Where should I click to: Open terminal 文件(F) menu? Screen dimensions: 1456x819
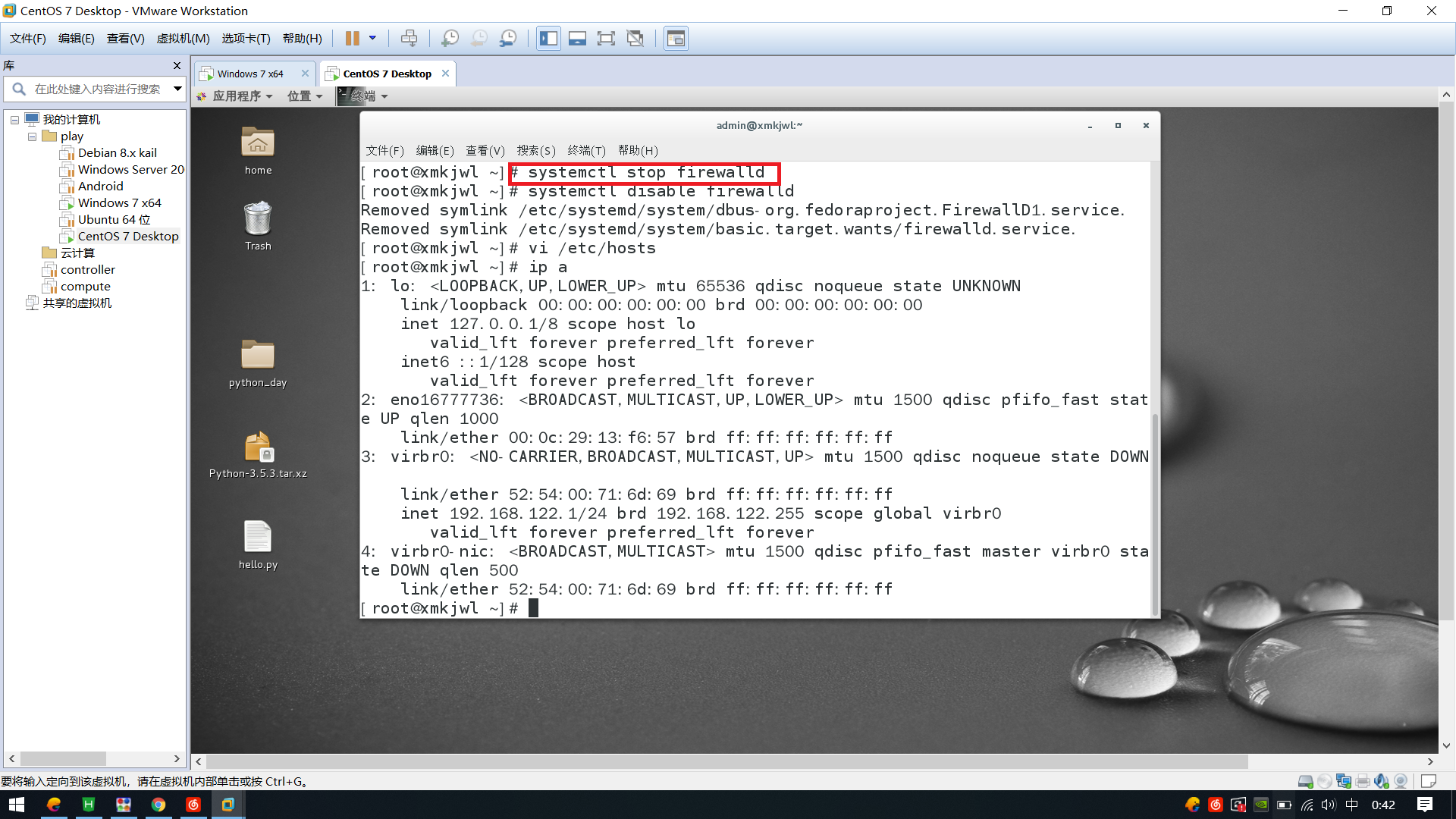click(x=384, y=150)
